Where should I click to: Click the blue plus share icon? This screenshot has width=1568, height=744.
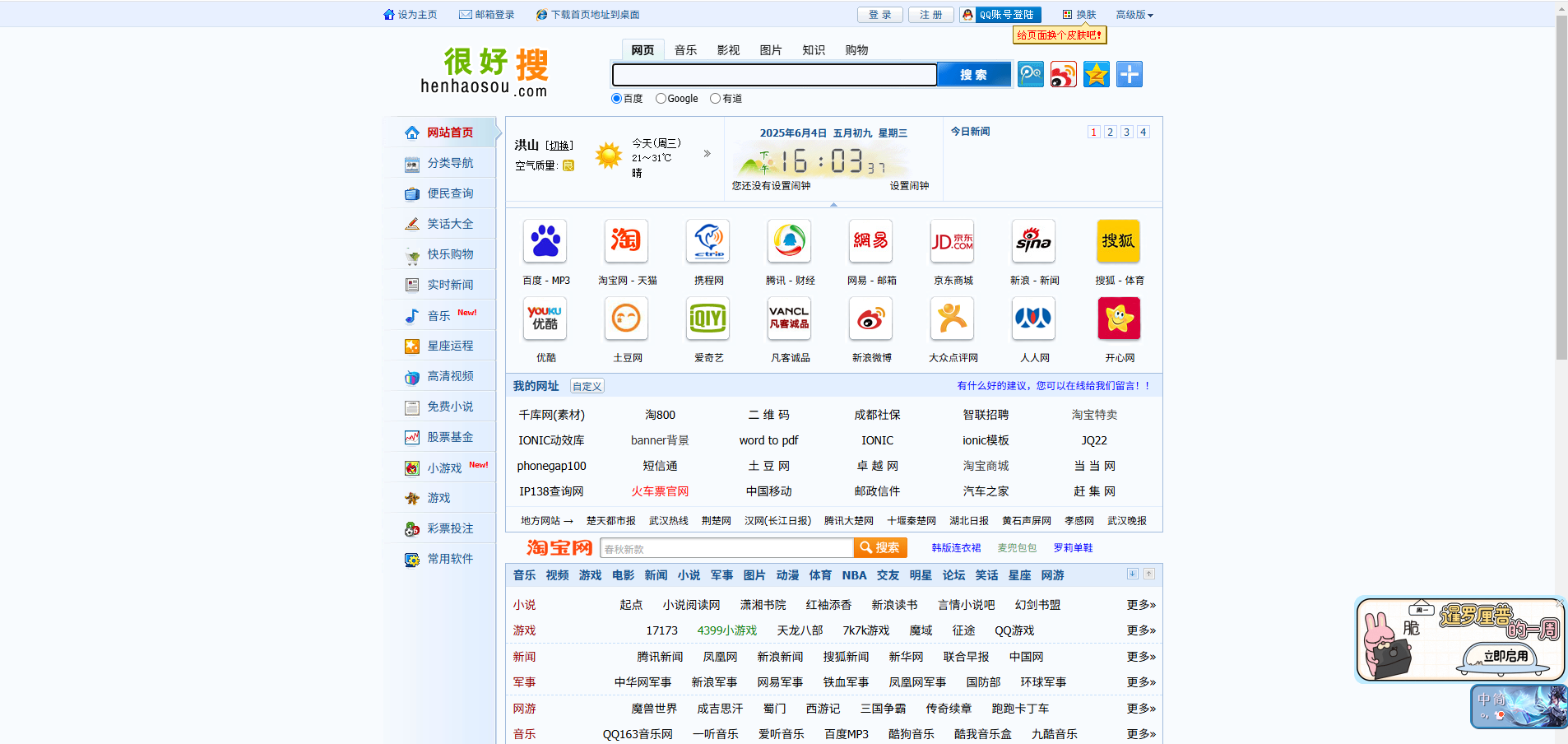(1130, 74)
